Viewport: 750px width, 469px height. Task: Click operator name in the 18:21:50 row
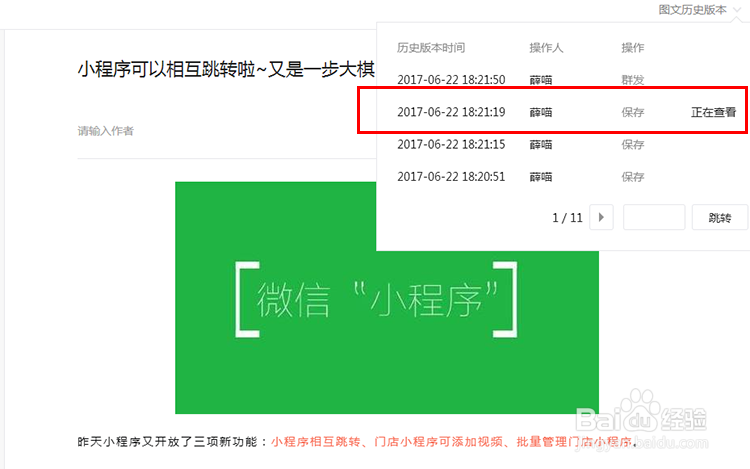[x=540, y=80]
